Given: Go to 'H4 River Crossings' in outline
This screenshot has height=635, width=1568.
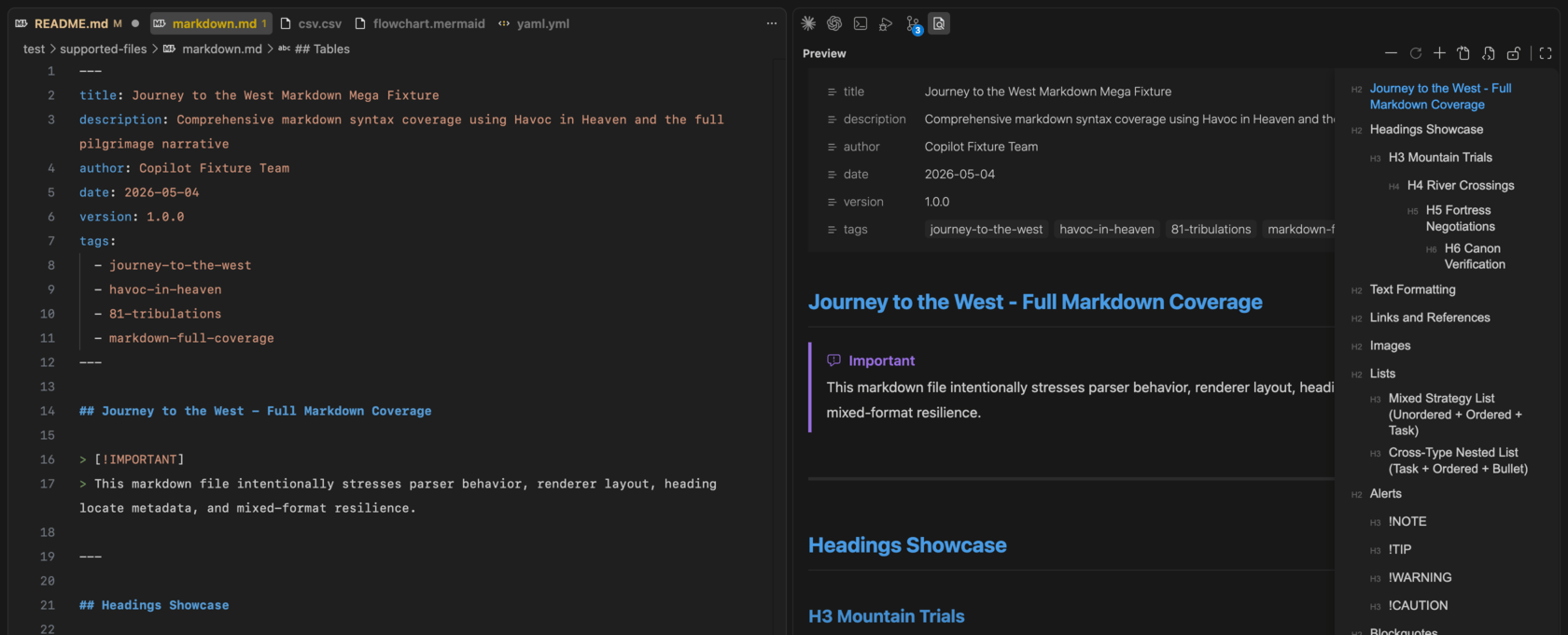Looking at the screenshot, I should point(1461,186).
